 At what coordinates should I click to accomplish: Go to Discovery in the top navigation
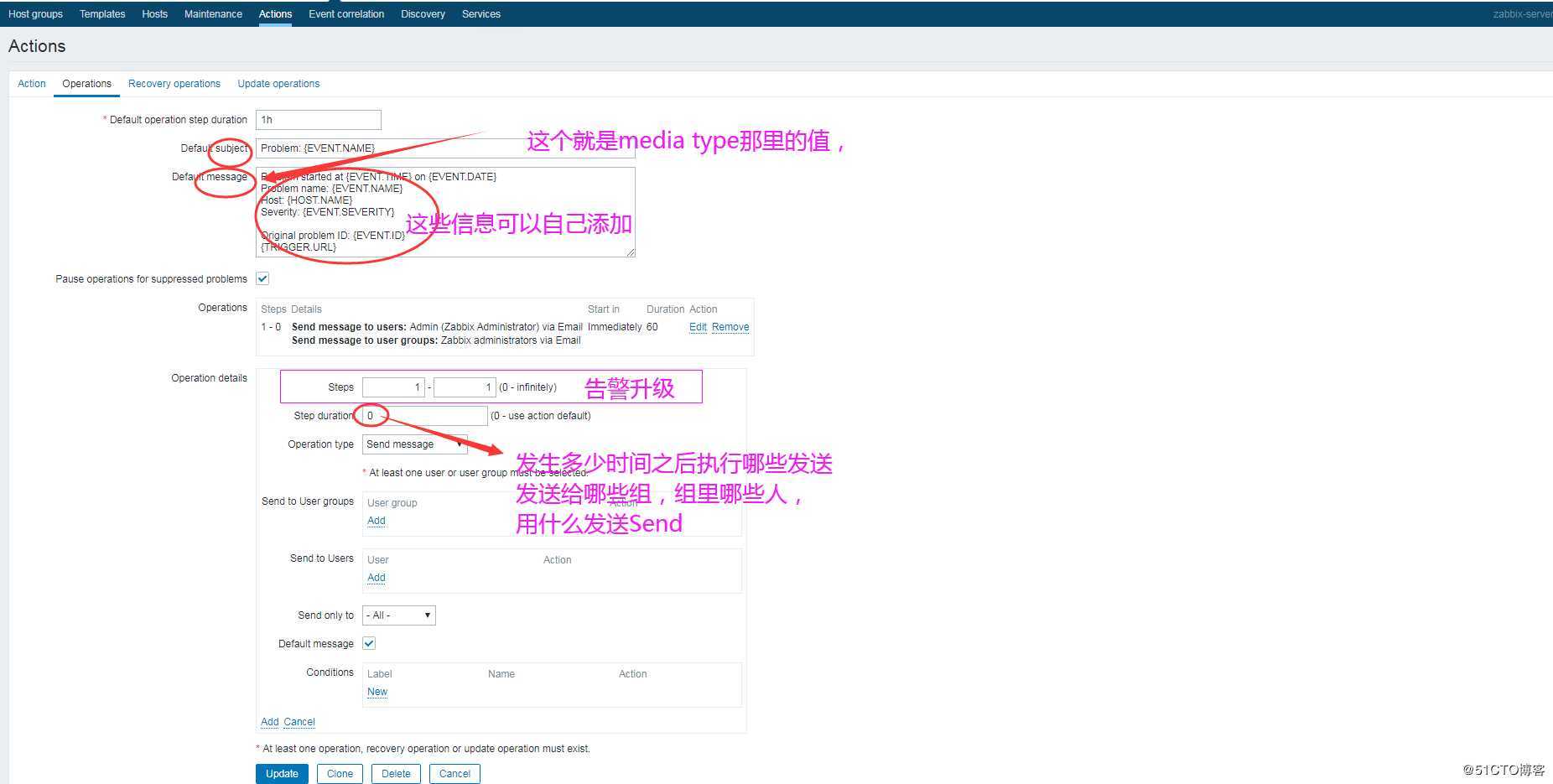click(x=423, y=14)
